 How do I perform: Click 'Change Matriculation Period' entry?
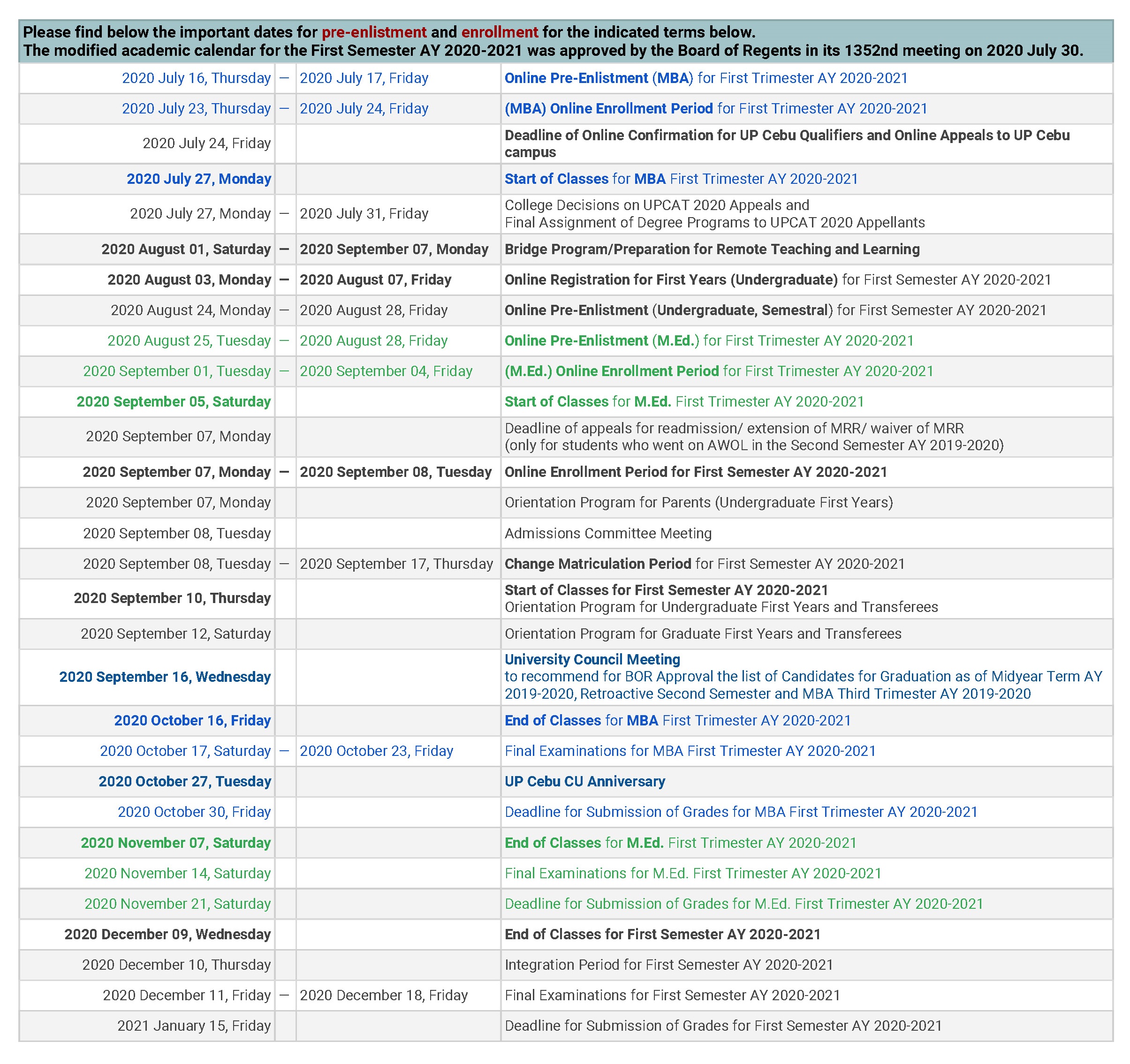[705, 564]
